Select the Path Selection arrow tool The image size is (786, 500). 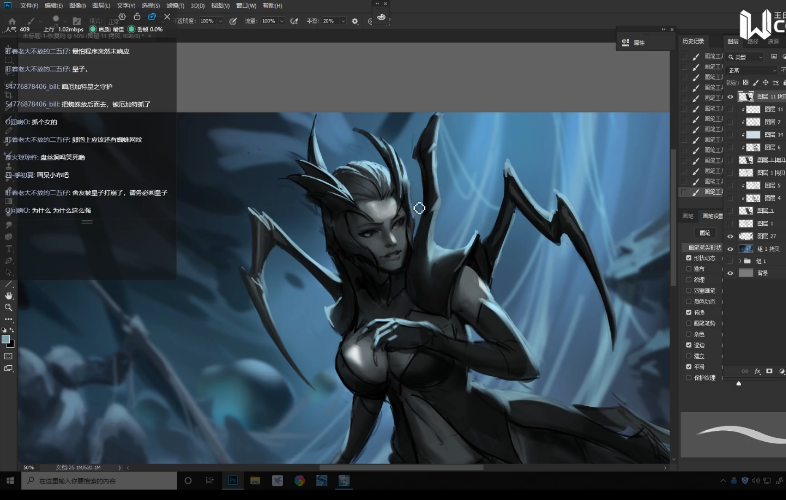pos(9,272)
